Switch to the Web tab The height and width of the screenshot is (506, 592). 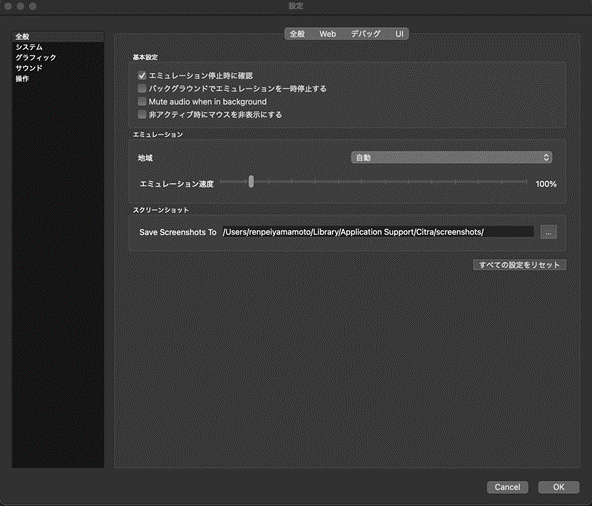(327, 34)
